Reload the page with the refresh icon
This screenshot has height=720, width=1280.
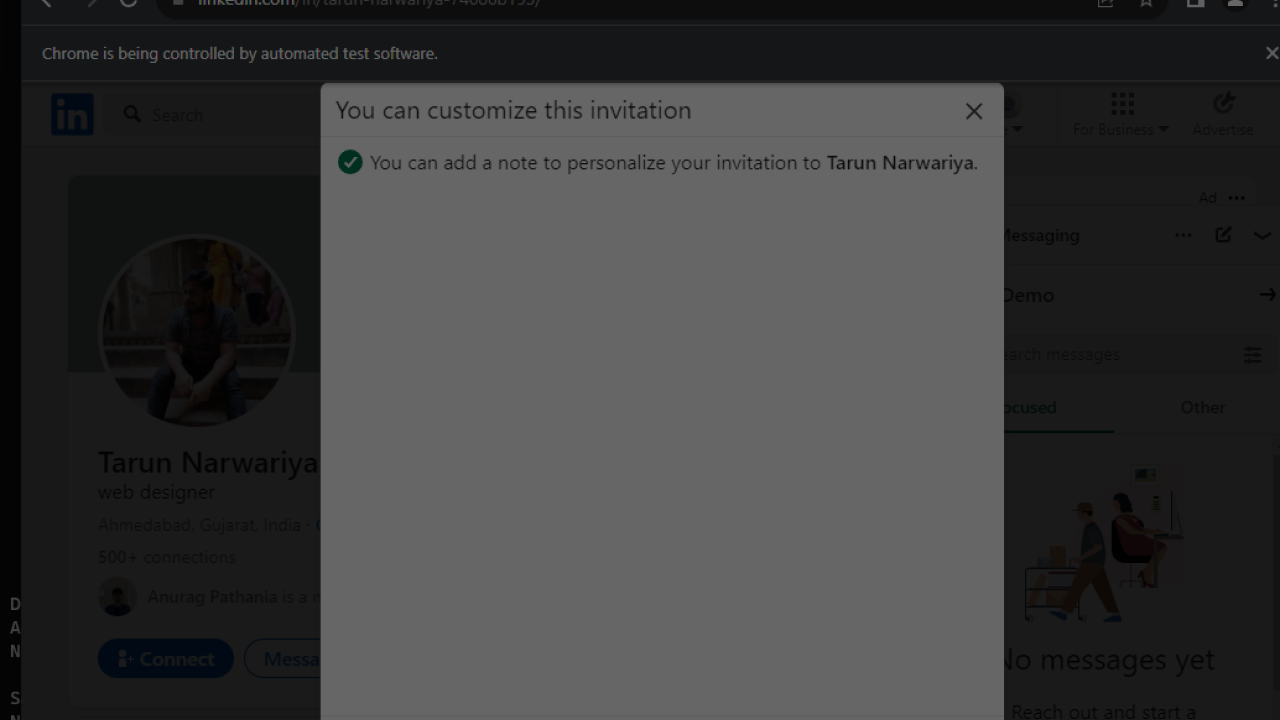coord(126,3)
